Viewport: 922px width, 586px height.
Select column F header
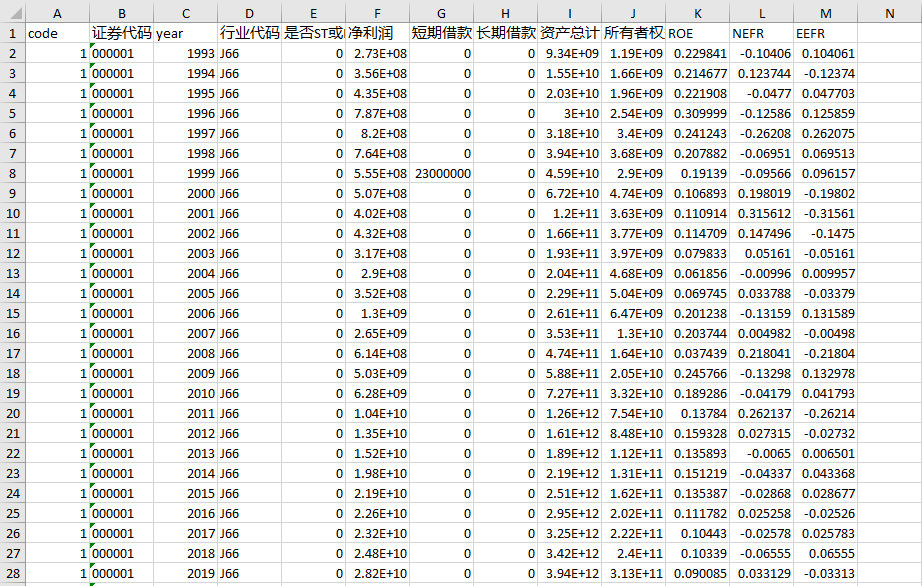tap(377, 13)
